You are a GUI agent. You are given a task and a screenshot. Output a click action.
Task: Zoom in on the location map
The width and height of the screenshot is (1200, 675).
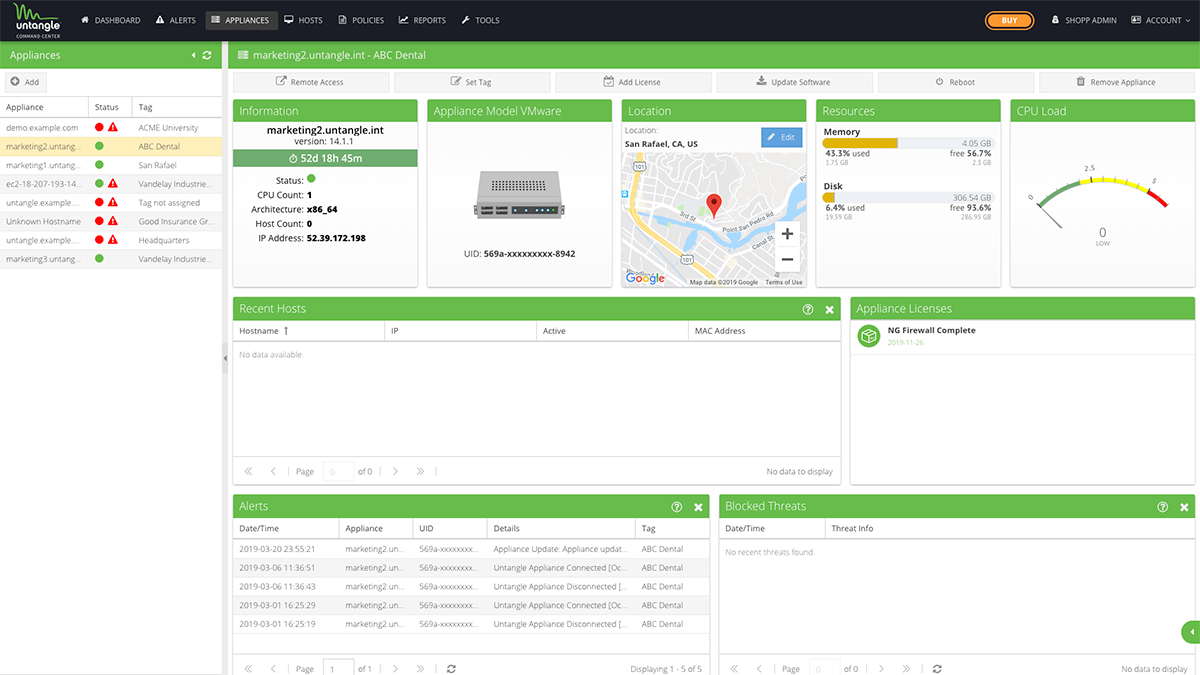(x=787, y=234)
